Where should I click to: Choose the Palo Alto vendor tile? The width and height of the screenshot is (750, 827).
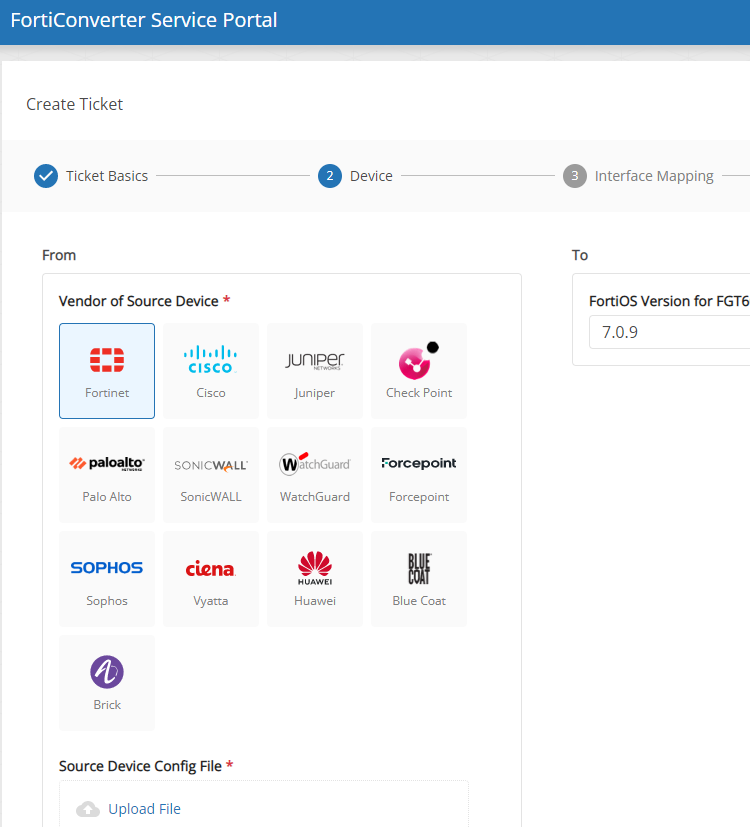pyautogui.click(x=107, y=475)
